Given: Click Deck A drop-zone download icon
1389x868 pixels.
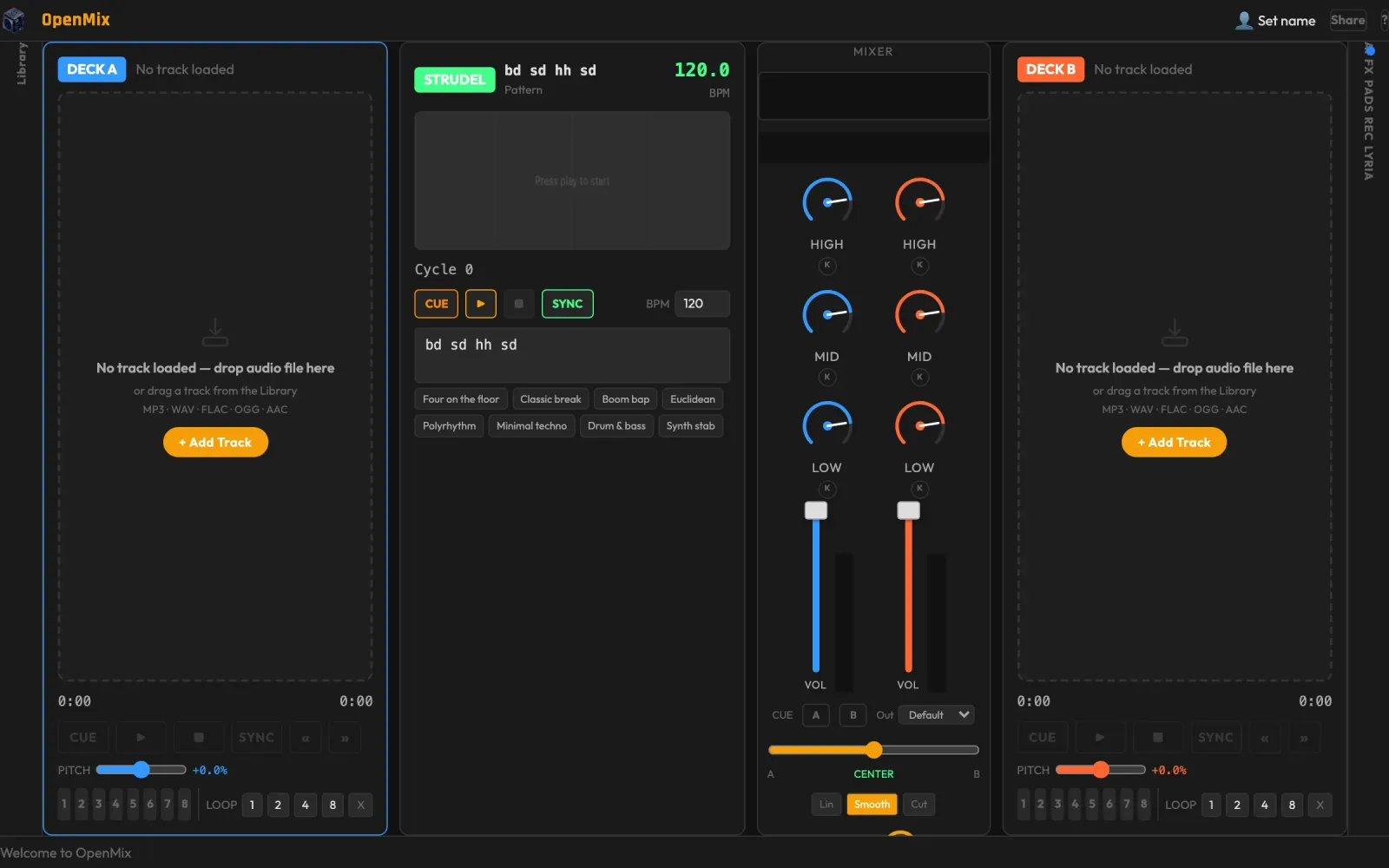Looking at the screenshot, I should click(215, 332).
